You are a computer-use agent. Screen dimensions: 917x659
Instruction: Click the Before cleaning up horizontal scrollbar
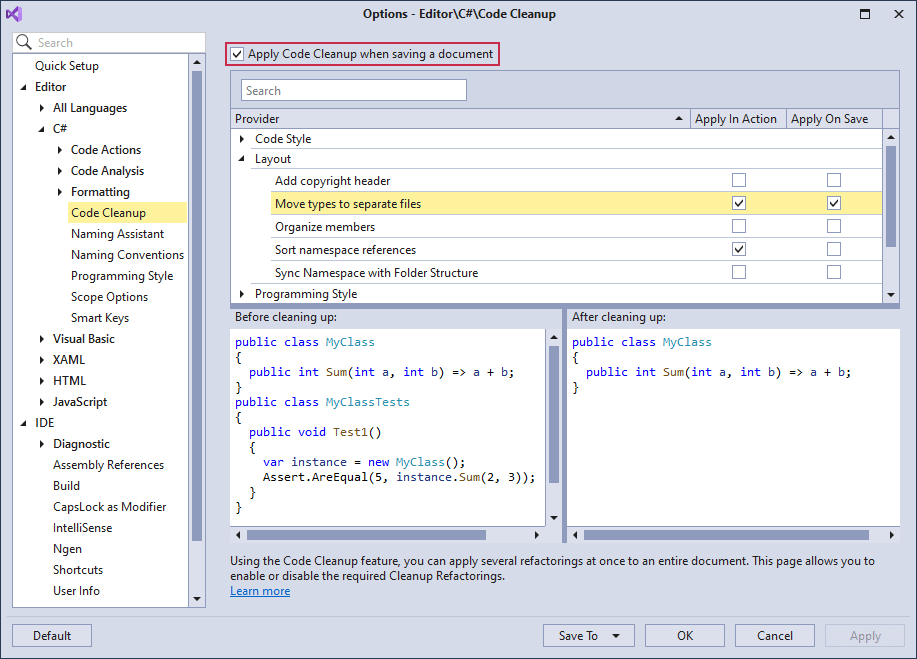[x=366, y=535]
